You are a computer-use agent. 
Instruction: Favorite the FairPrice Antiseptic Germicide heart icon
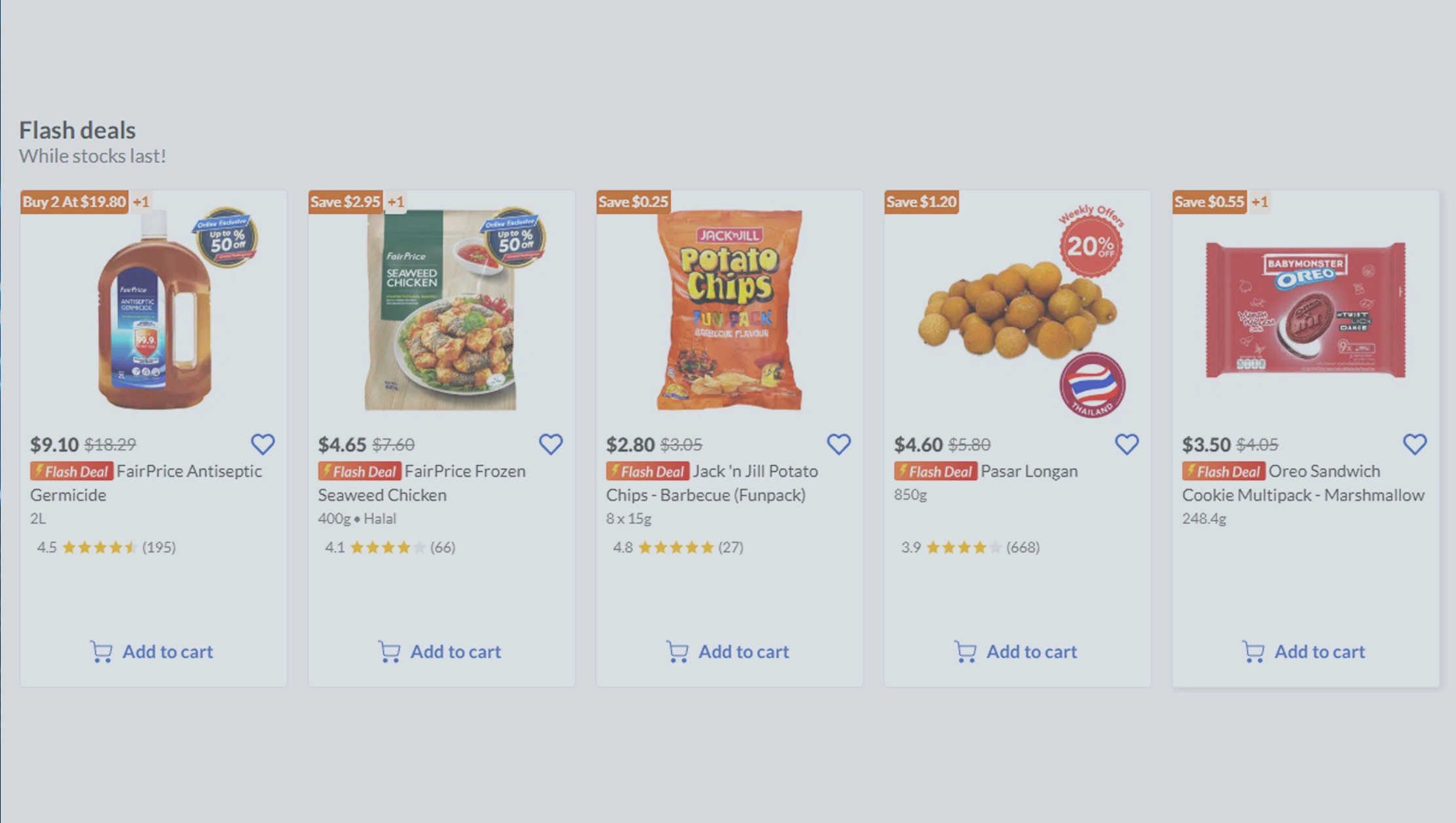point(263,445)
